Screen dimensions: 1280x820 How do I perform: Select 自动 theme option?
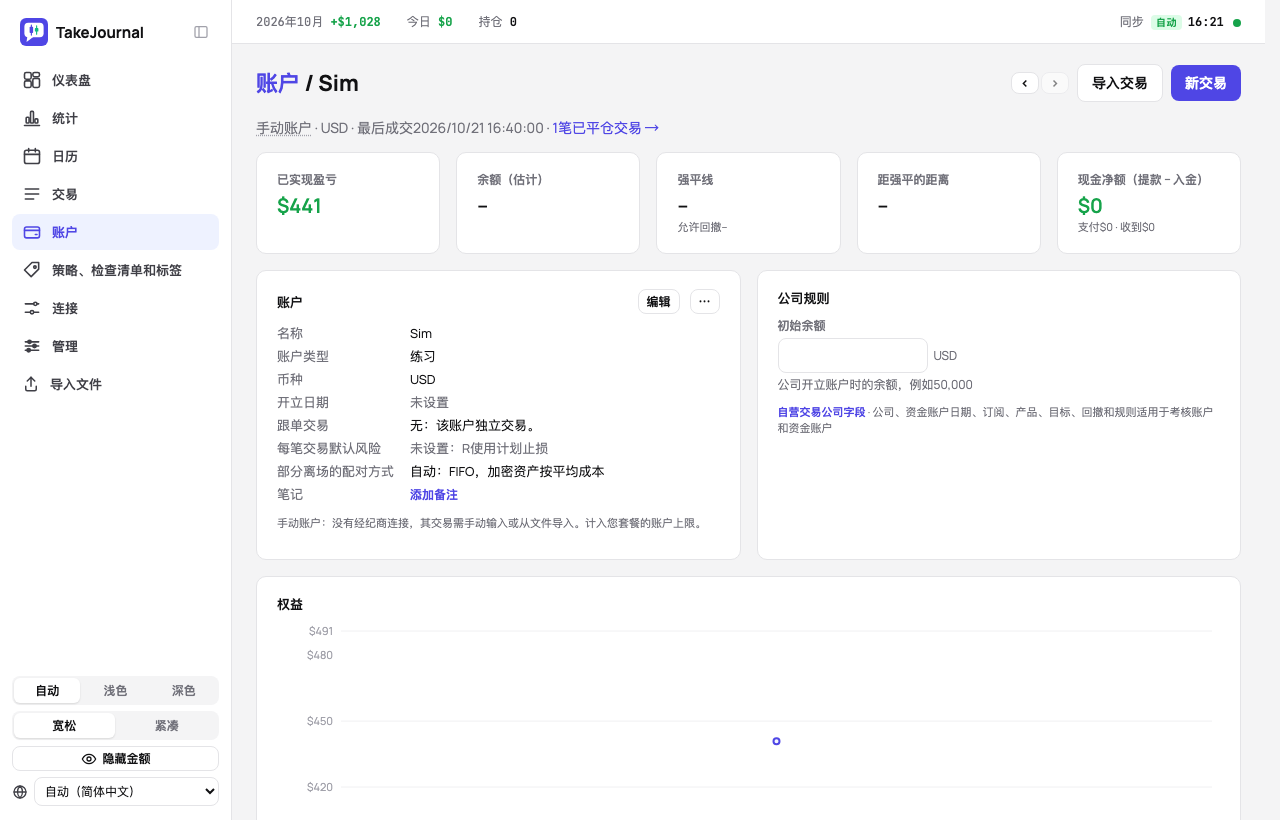click(47, 691)
